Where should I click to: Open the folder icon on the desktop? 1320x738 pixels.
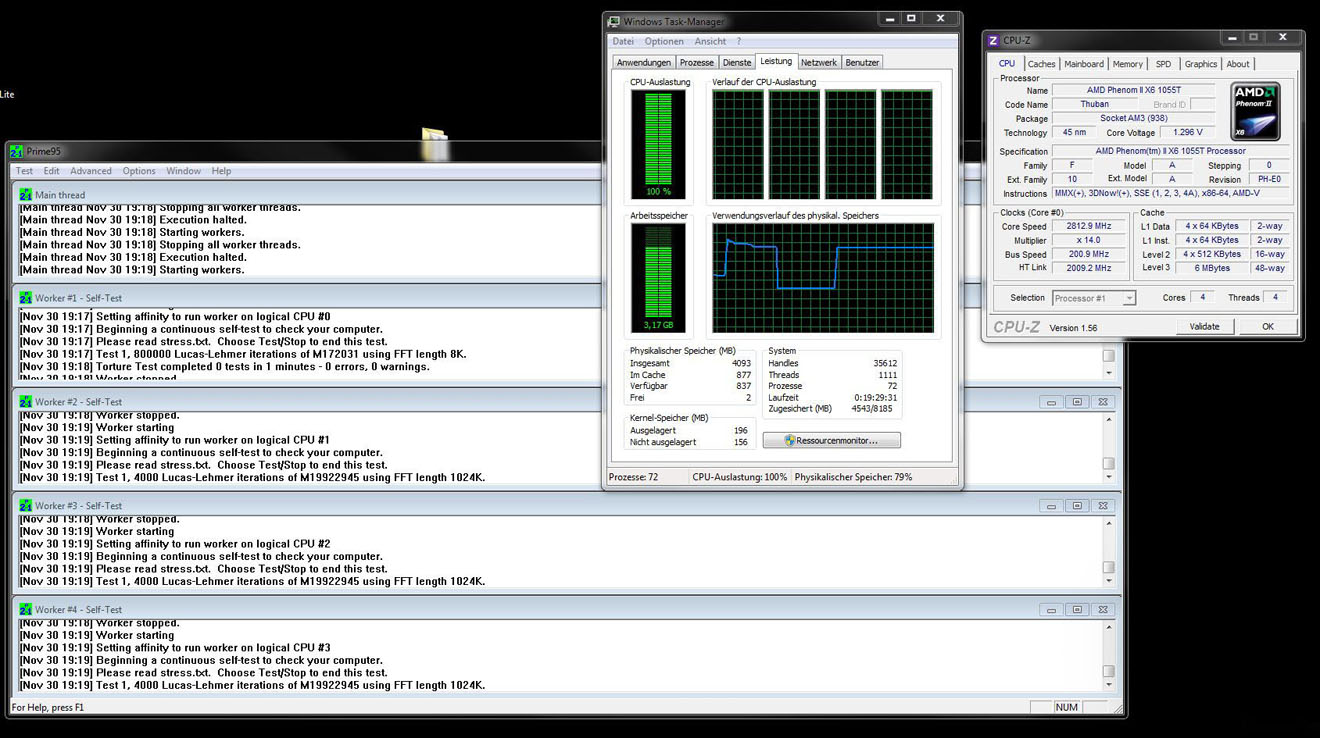[x=434, y=144]
